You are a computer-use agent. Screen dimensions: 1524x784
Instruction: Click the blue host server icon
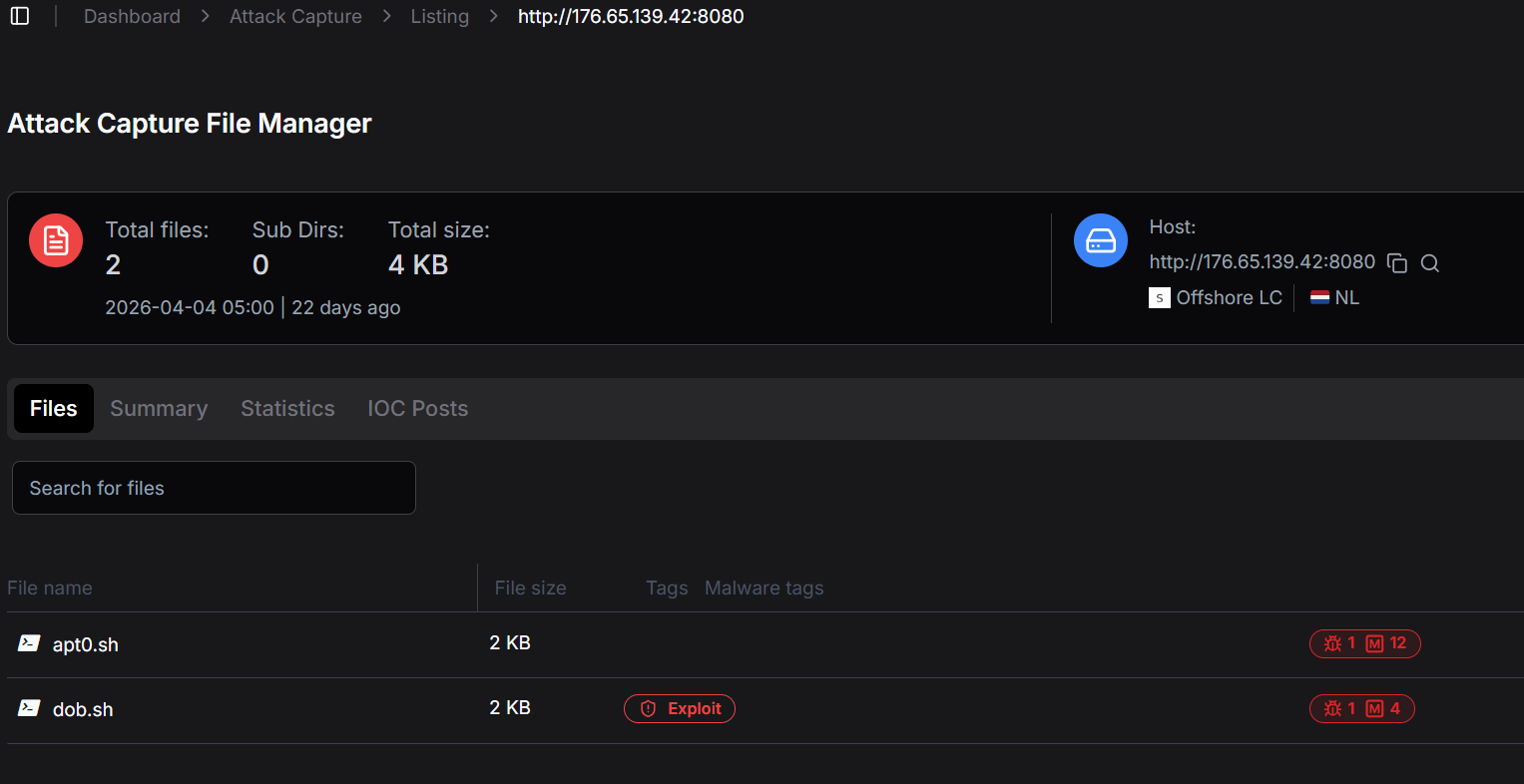click(x=1100, y=240)
